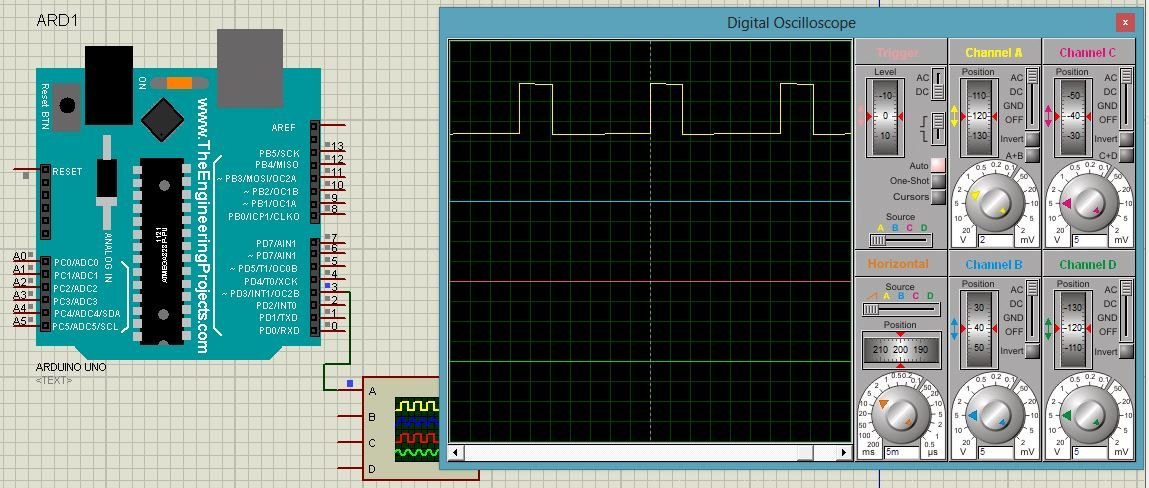
Task: Click the Trigger AC/DC coupling slider
Action: (936, 84)
